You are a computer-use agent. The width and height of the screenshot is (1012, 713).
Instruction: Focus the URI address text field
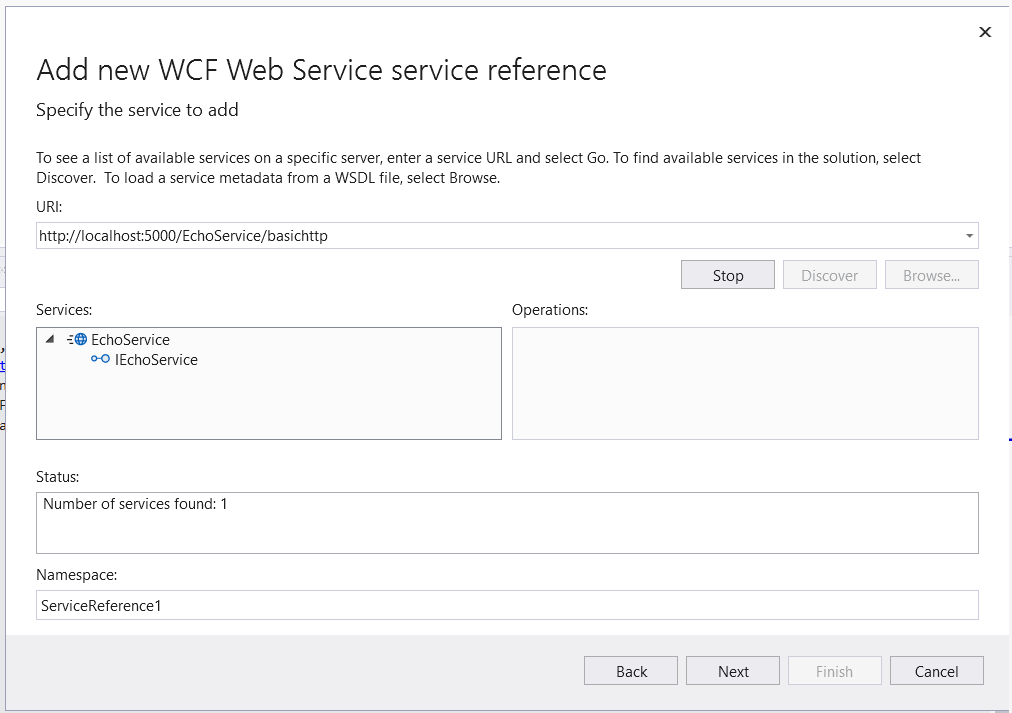(x=480, y=236)
